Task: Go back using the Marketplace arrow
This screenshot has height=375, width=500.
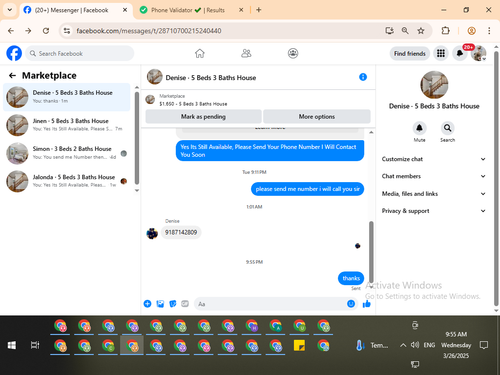Action: (12, 76)
